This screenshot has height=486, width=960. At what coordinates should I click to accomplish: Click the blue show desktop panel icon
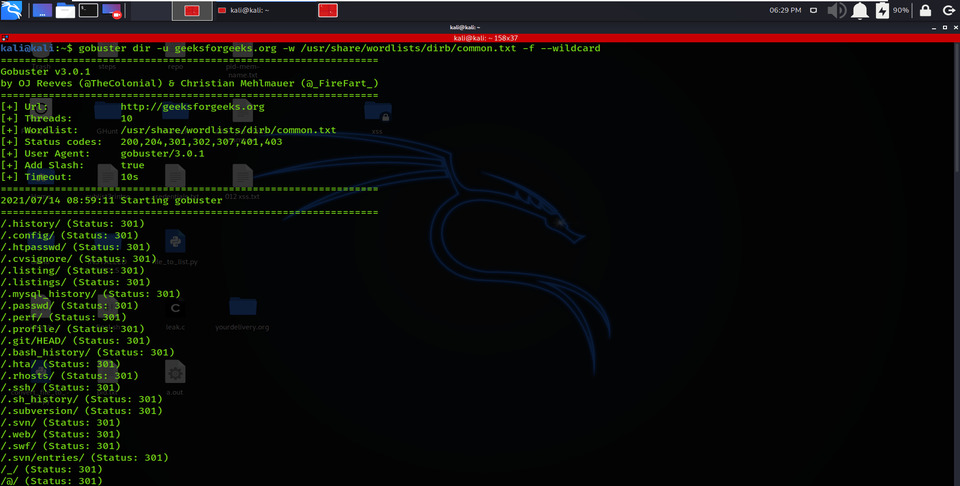[42, 10]
